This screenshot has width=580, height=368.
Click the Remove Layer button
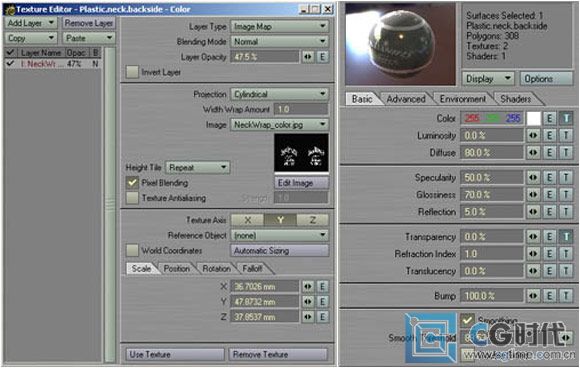click(89, 23)
